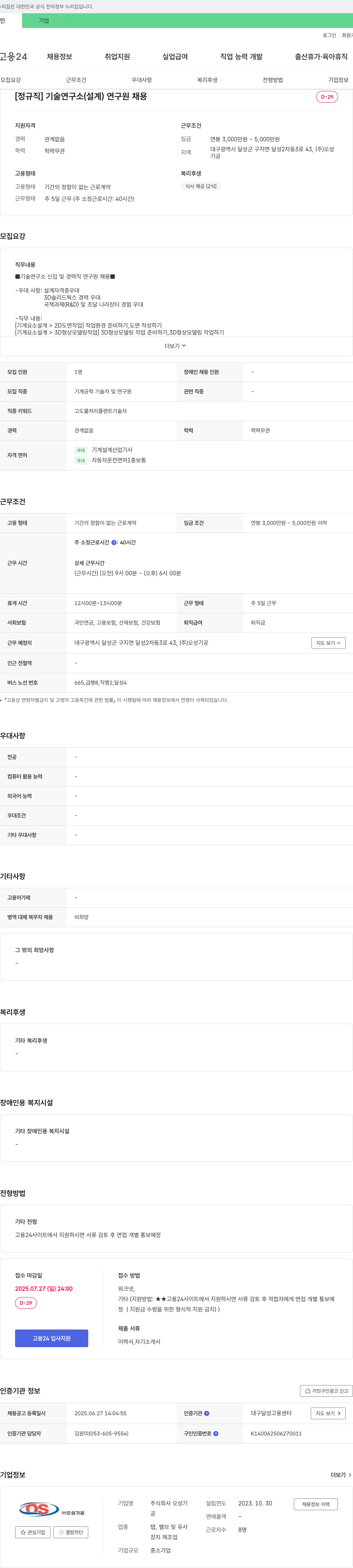Click 이력서,자기소개서 submission documents text
Image resolution: width=353 pixels, height=1568 pixels.
139,1342
